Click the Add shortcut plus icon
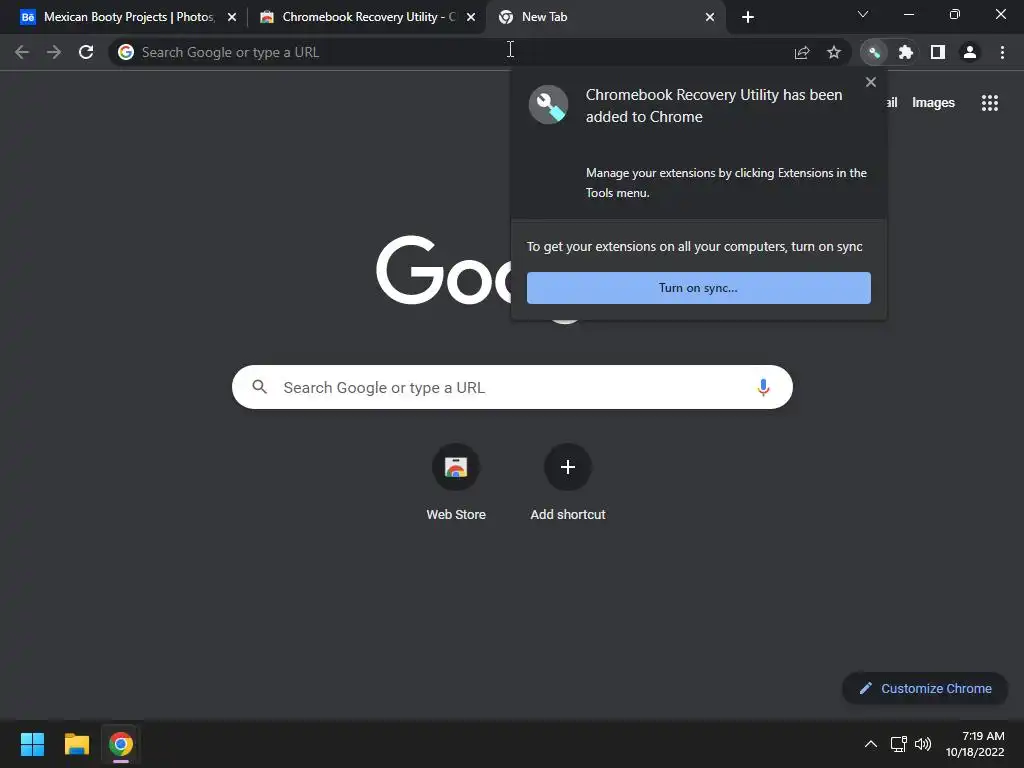1024x768 pixels. (568, 467)
